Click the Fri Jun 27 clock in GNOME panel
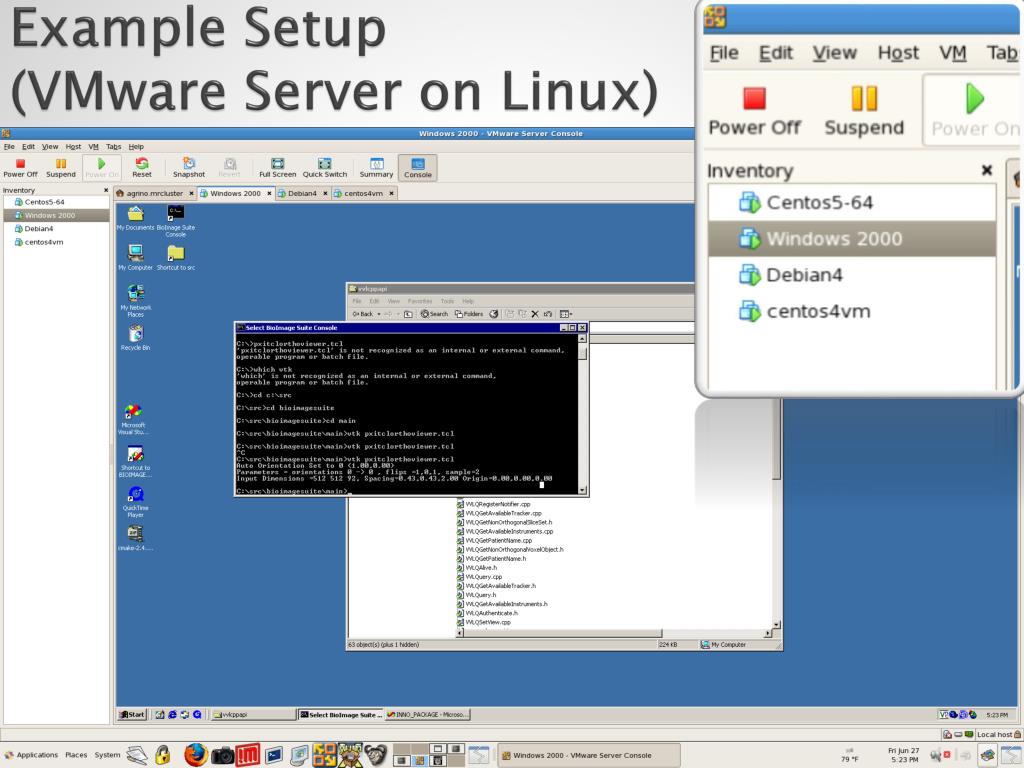The image size is (1024, 768). pos(904,755)
